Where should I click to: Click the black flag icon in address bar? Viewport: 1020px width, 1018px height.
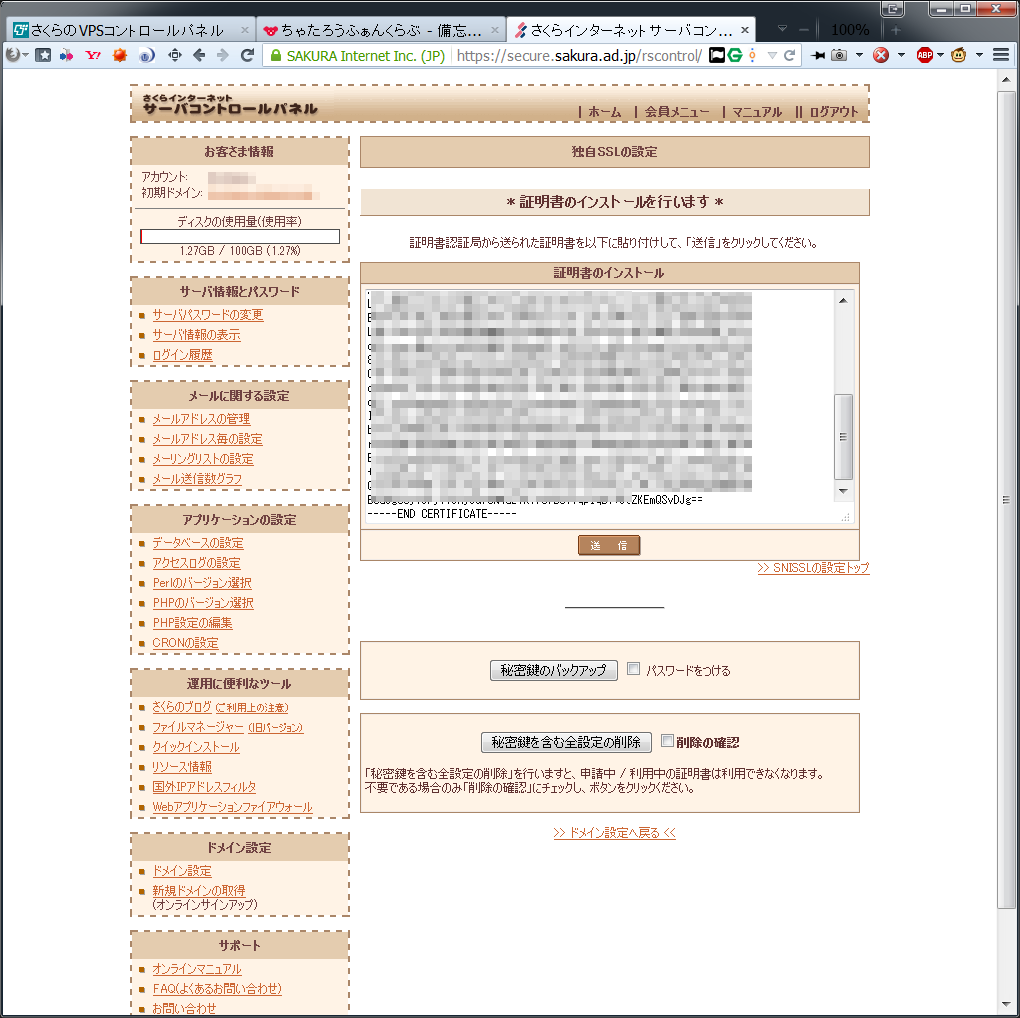(x=717, y=55)
